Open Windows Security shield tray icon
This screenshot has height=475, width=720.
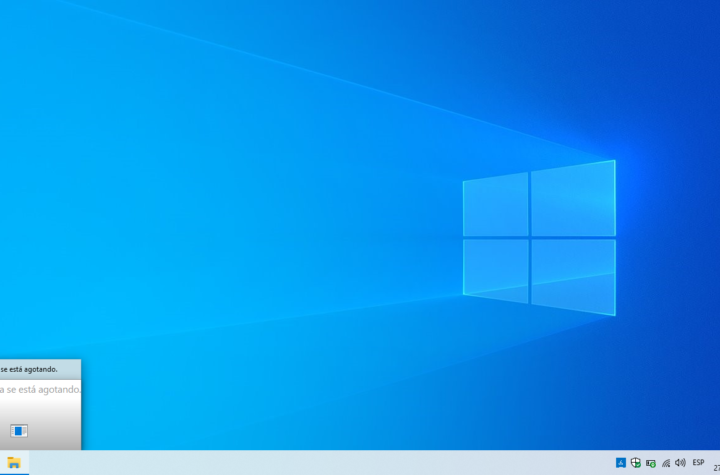pyautogui.click(x=636, y=463)
